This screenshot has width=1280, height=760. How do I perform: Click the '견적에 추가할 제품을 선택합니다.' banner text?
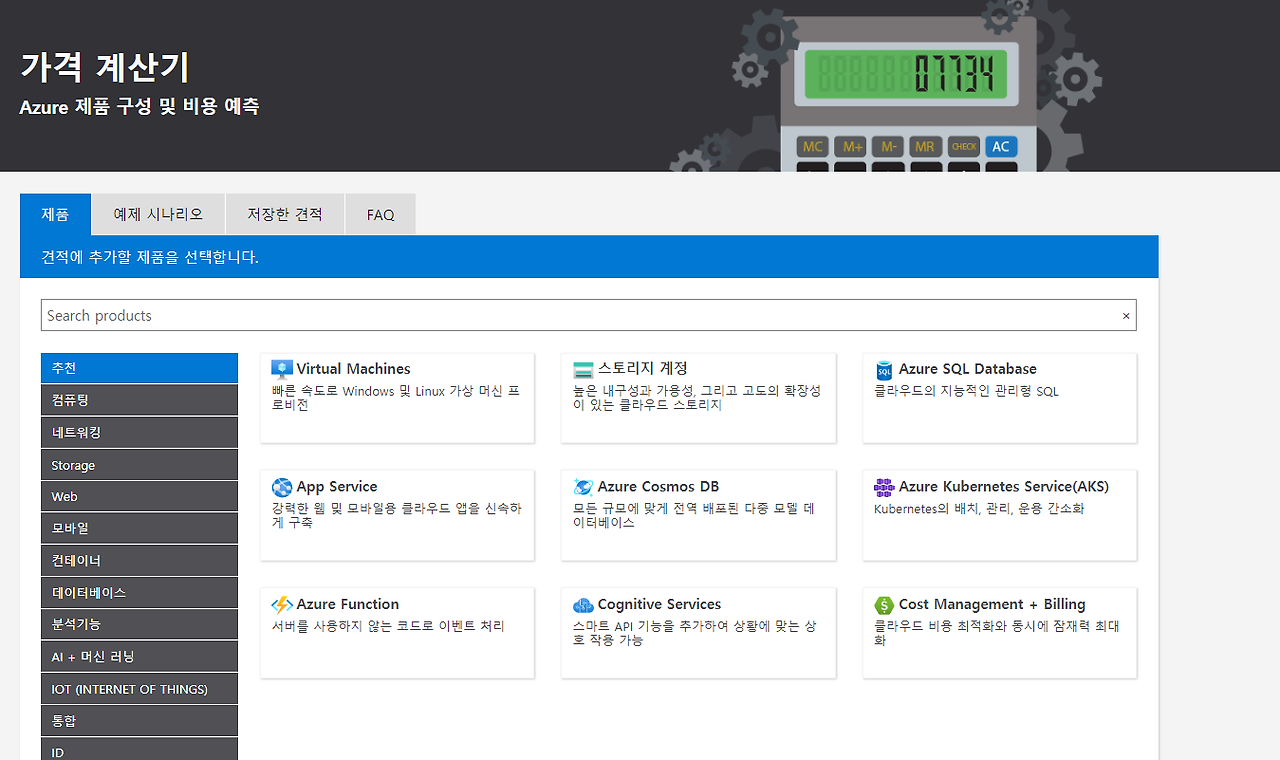click(x=150, y=257)
